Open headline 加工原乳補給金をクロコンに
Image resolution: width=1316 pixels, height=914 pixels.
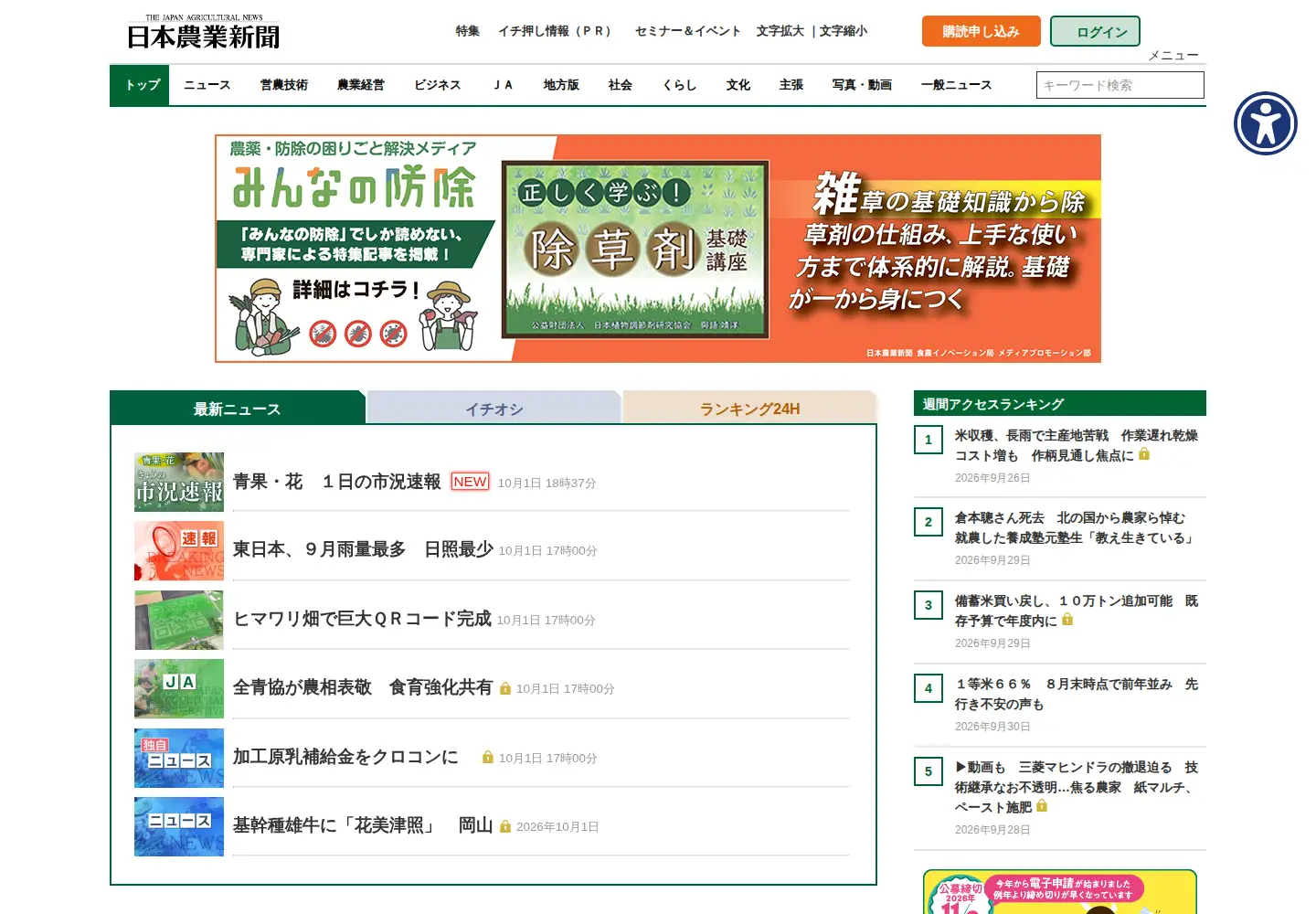point(345,757)
